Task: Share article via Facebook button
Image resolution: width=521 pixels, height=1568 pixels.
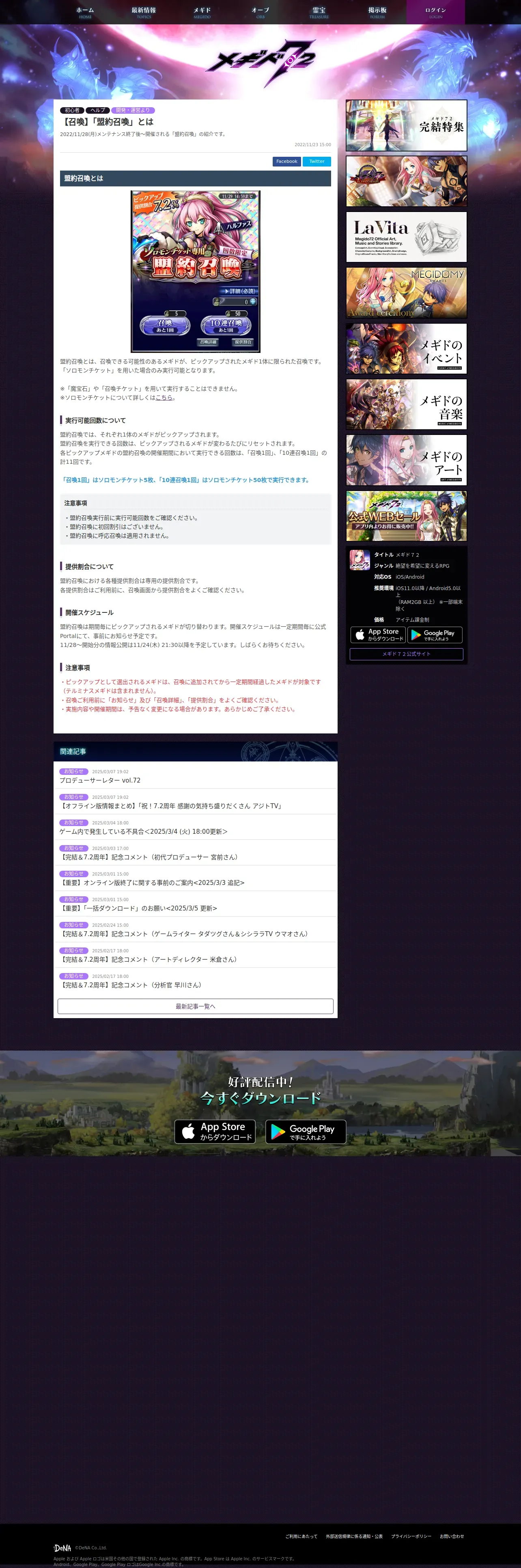Action: pyautogui.click(x=286, y=161)
